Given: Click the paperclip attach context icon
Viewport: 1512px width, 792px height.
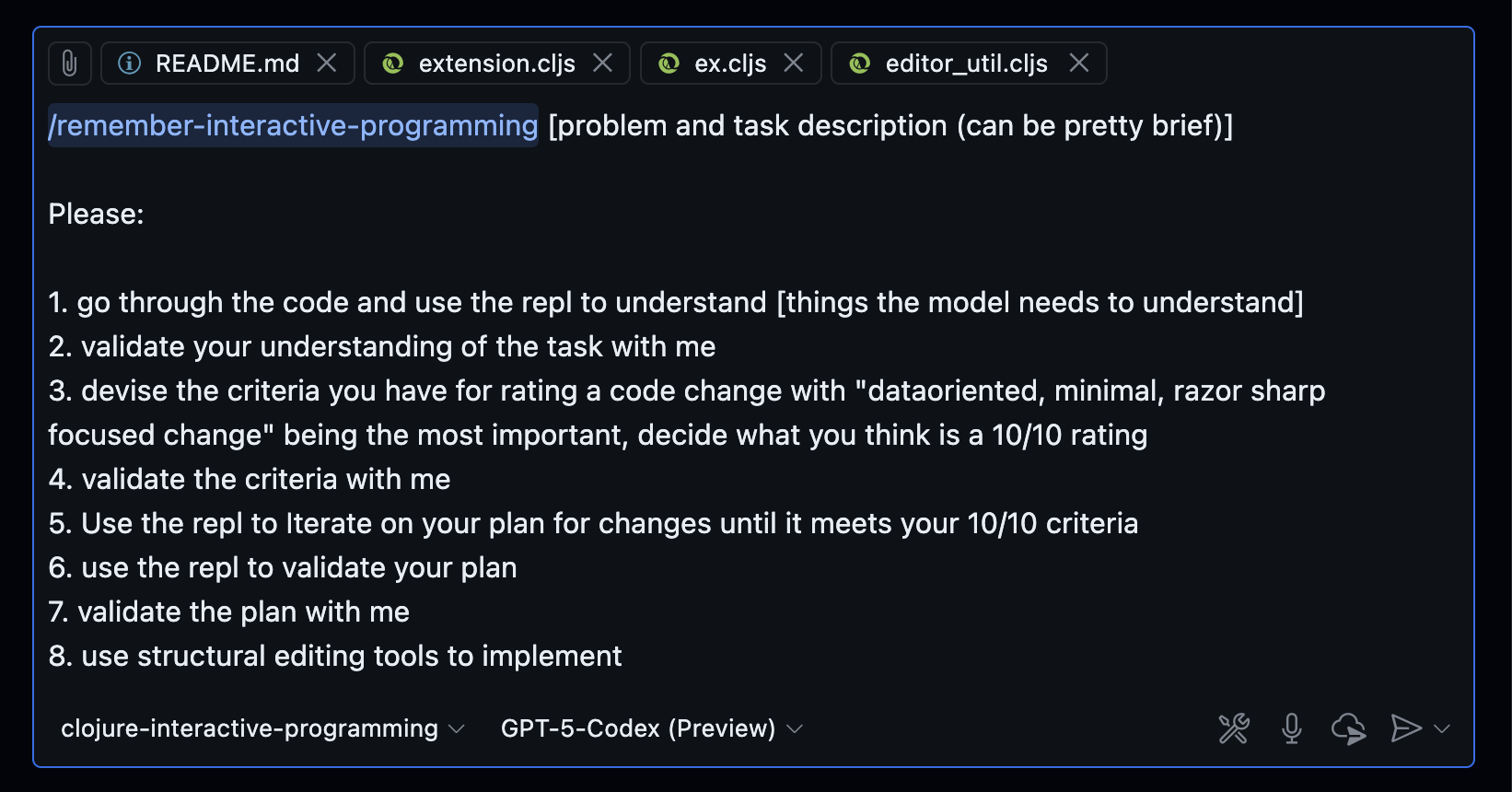Looking at the screenshot, I should click(x=69, y=63).
